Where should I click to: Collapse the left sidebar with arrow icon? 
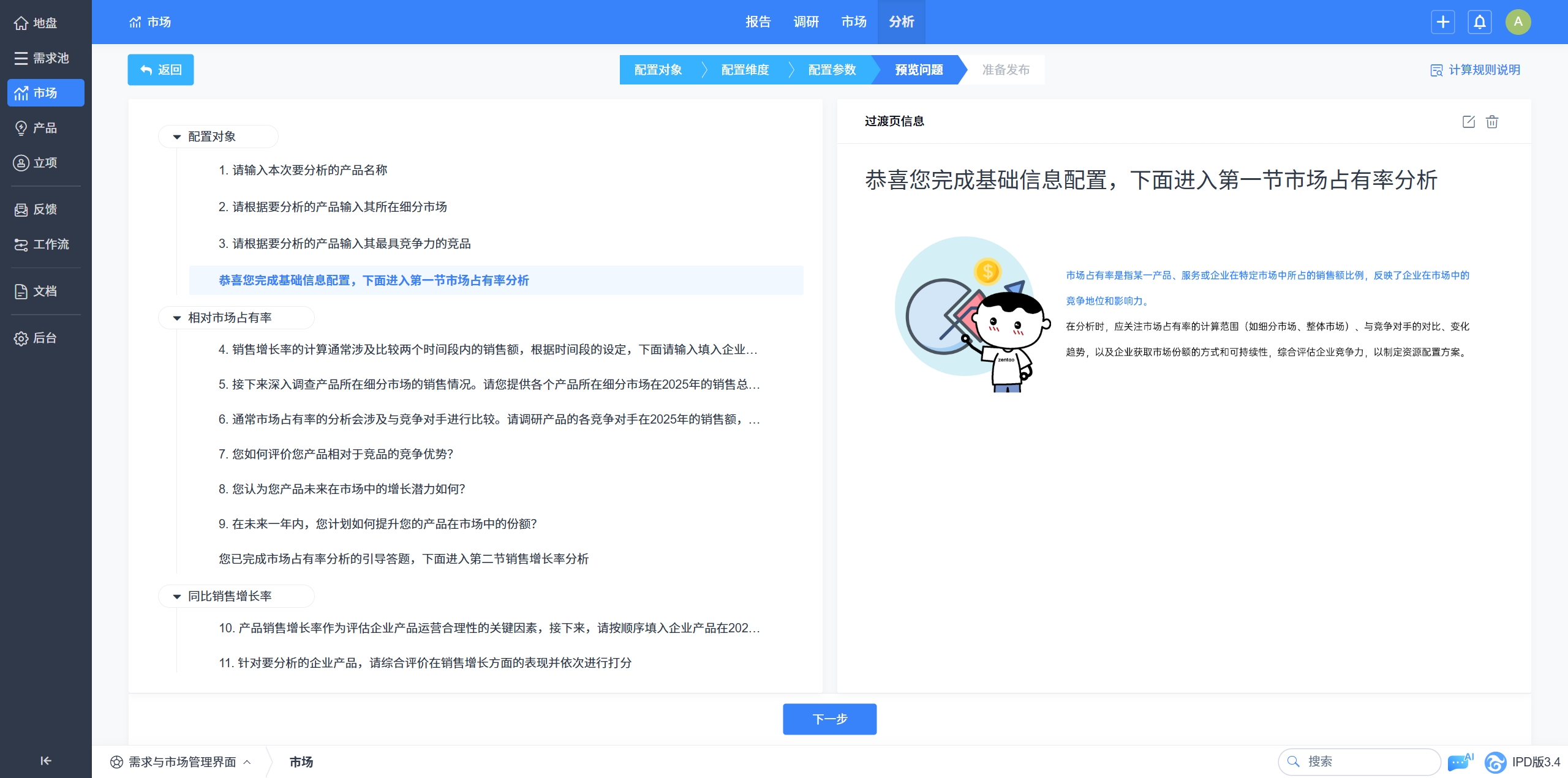point(45,760)
